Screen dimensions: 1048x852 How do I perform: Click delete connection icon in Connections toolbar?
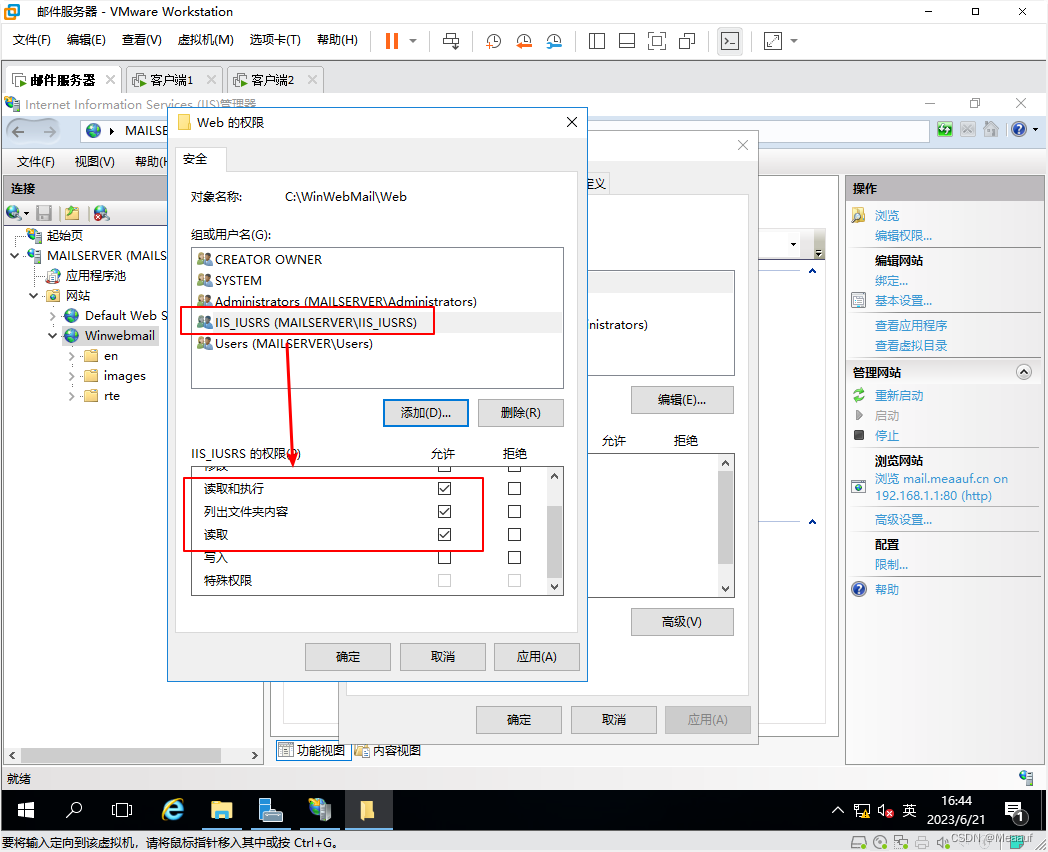(x=101, y=213)
